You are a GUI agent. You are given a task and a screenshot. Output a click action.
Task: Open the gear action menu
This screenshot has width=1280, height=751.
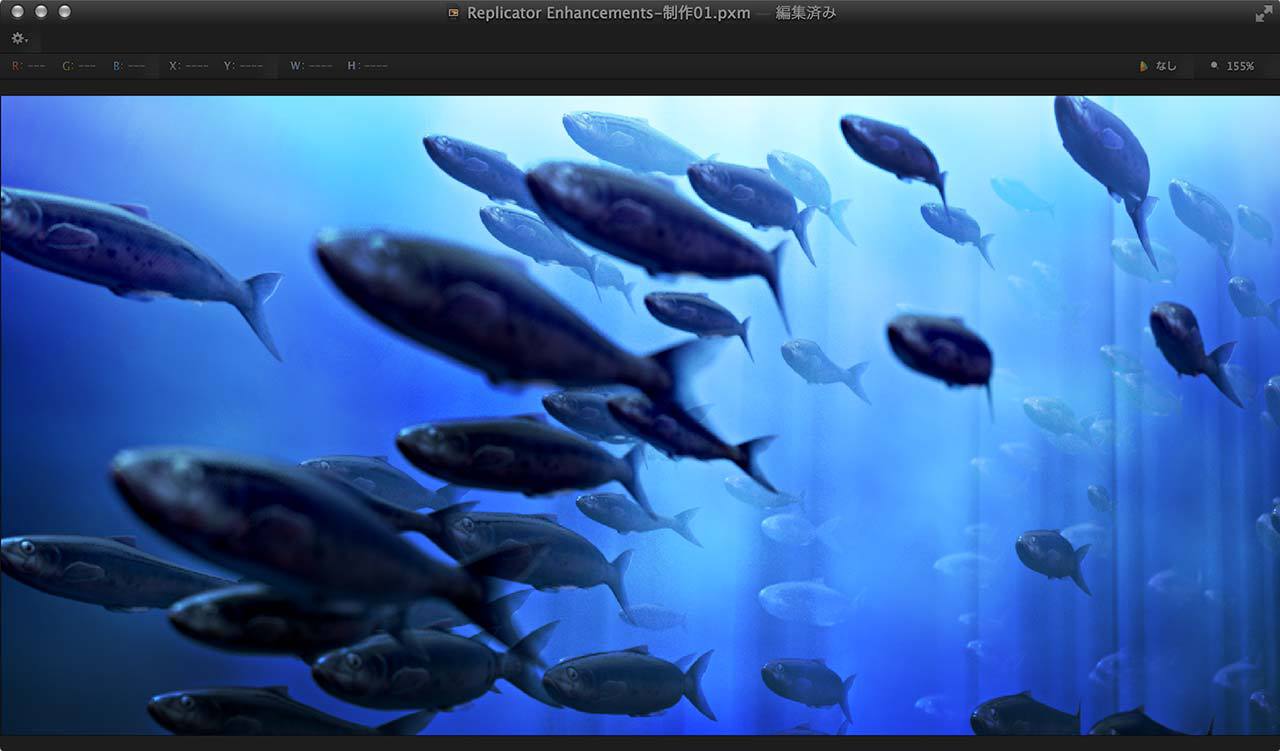pyautogui.click(x=19, y=39)
